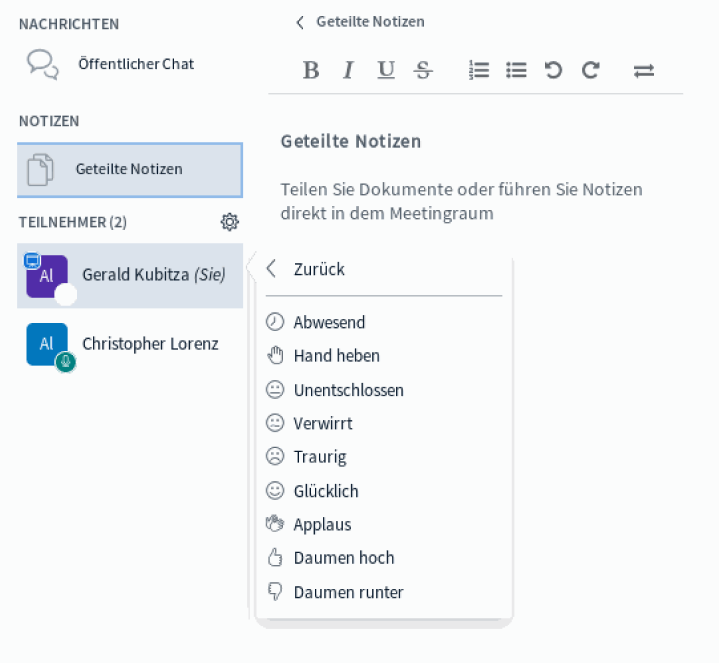The image size is (719, 663).
Task: Toggle bold formatting in shared notes
Action: coord(311,70)
